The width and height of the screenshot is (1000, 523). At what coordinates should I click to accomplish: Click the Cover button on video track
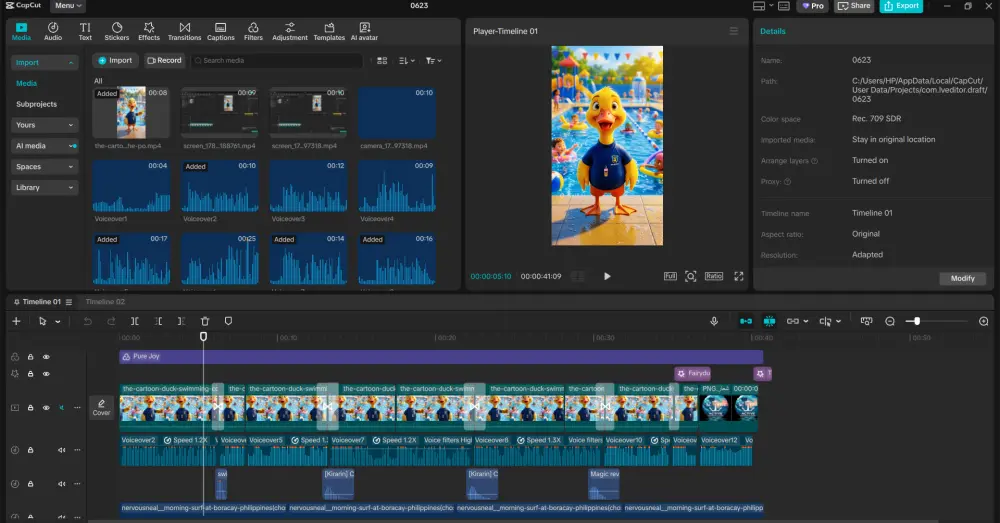pyautogui.click(x=101, y=407)
